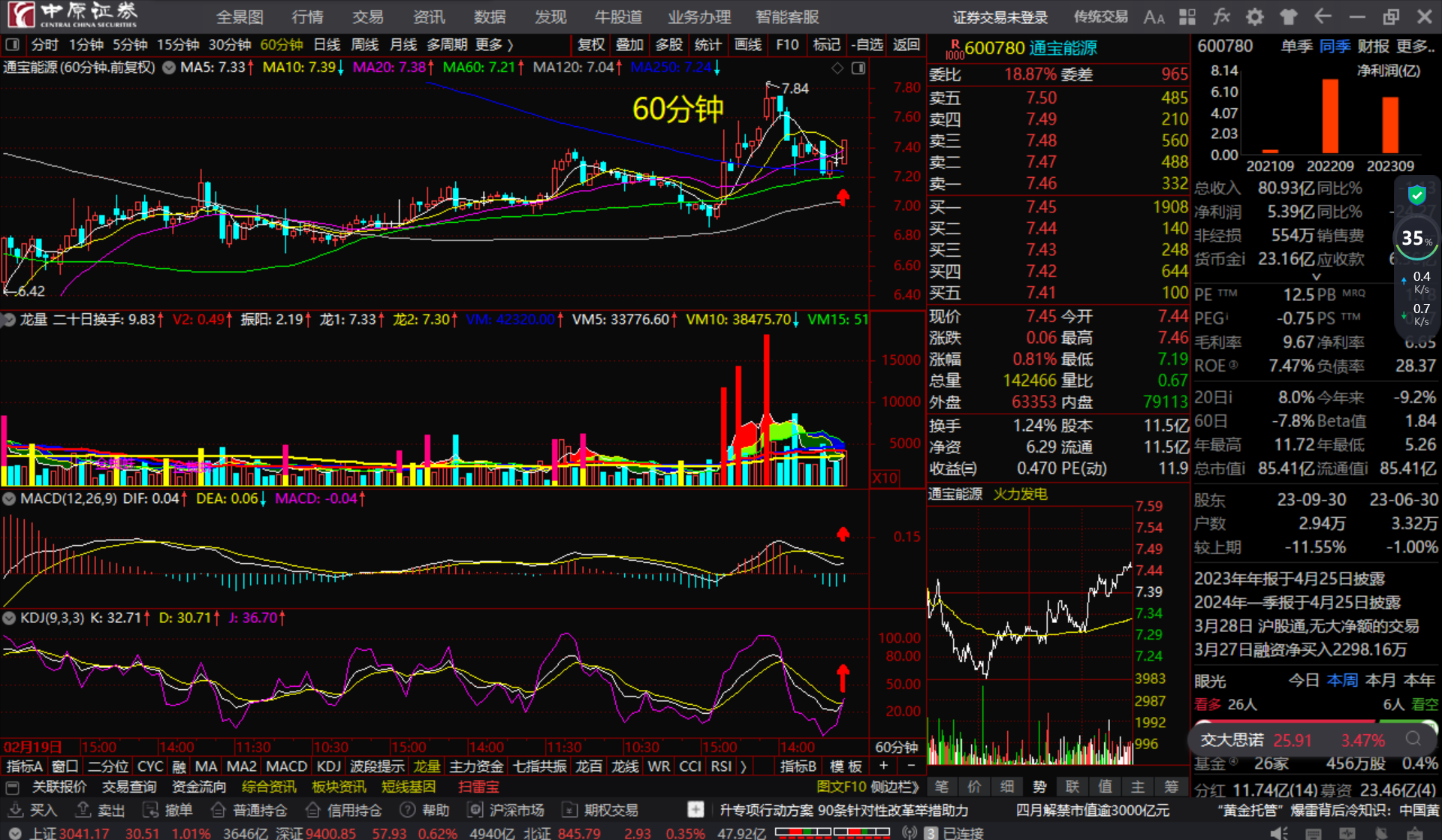Image resolution: width=1442 pixels, height=840 pixels.
Task: Select the MACD indicator tab
Action: tap(287, 766)
